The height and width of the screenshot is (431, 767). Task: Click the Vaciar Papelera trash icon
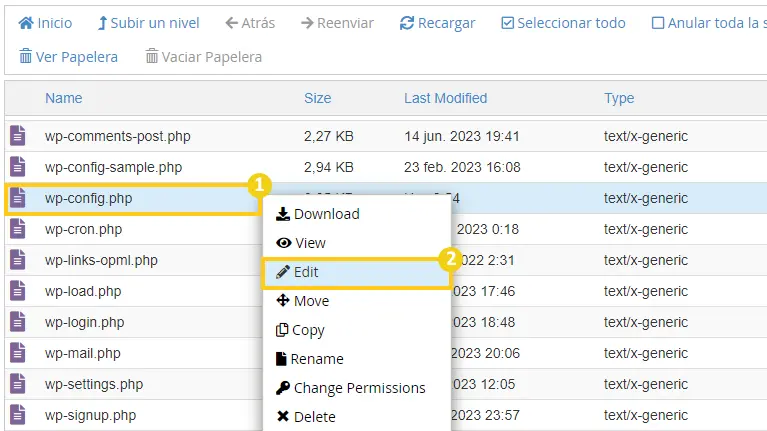coord(152,56)
